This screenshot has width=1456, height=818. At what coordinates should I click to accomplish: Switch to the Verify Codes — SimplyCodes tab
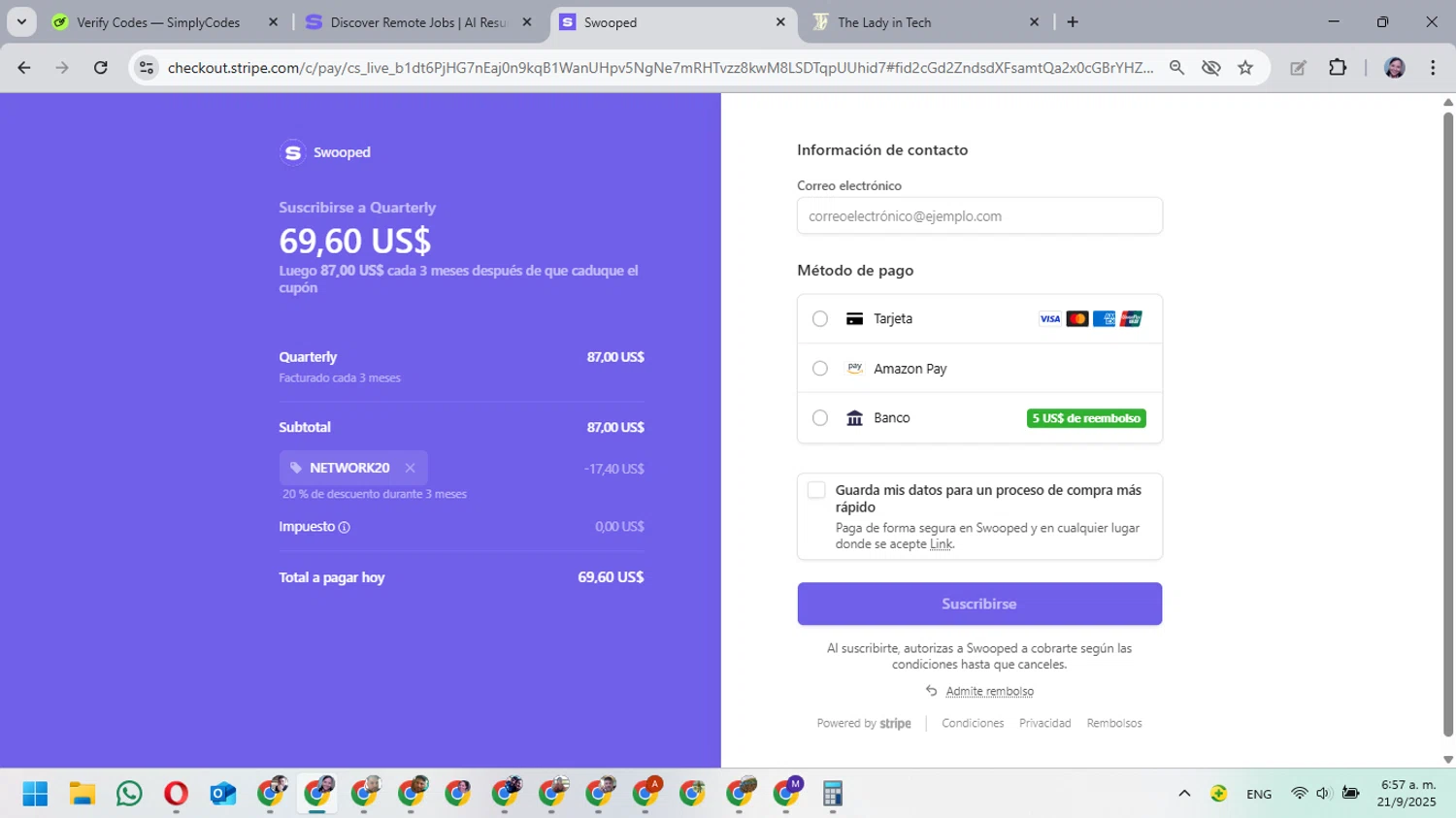tap(159, 22)
